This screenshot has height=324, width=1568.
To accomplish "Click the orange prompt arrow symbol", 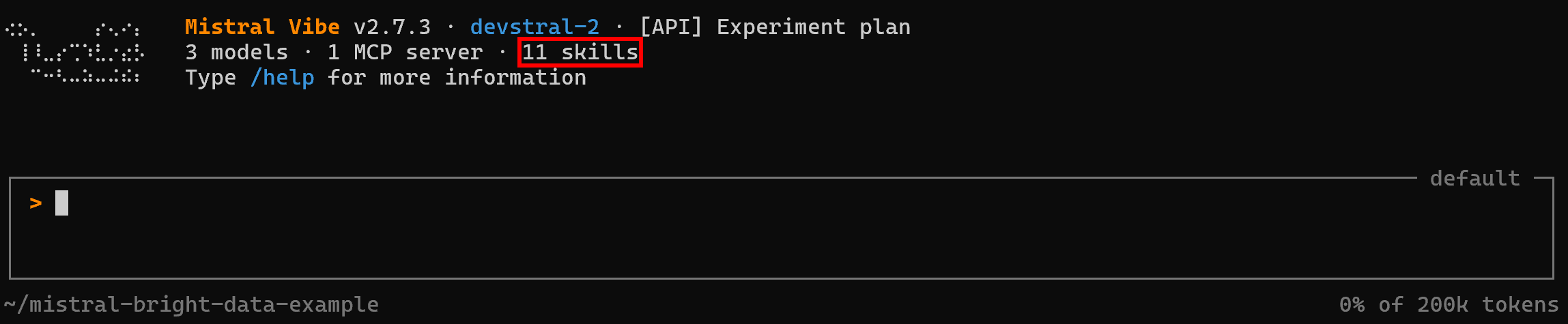I will pyautogui.click(x=36, y=203).
